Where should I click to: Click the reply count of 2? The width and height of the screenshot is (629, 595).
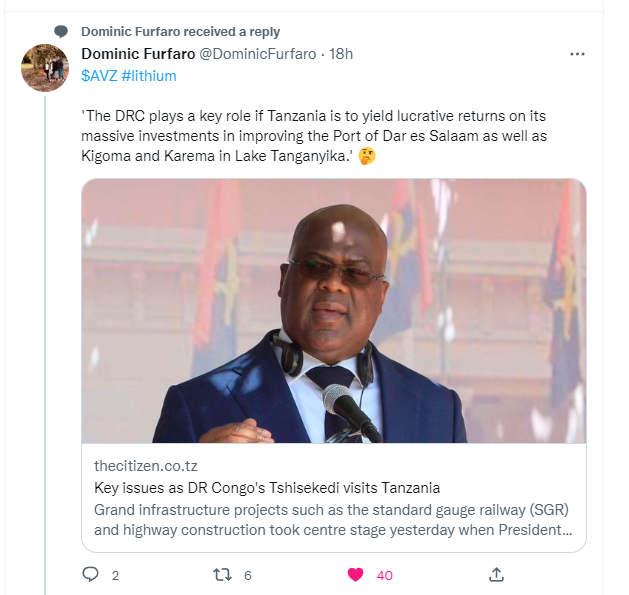[116, 575]
